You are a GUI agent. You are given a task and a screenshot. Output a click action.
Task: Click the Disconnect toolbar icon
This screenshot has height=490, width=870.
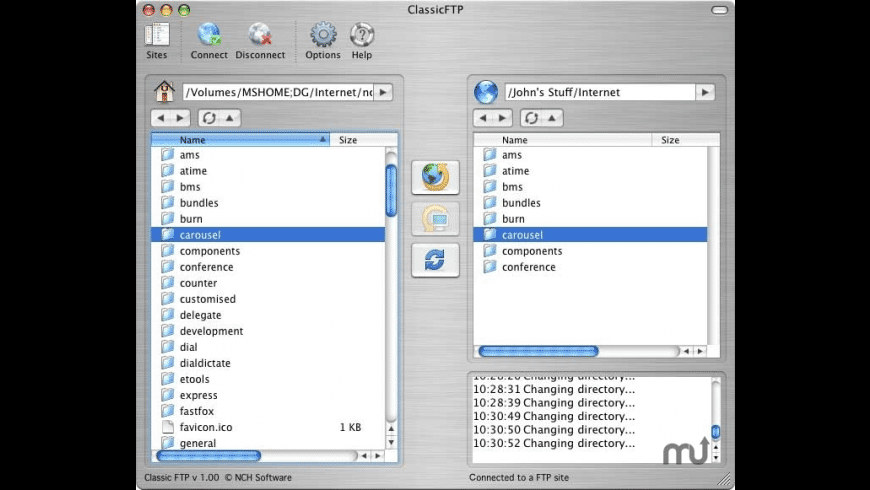[260, 41]
